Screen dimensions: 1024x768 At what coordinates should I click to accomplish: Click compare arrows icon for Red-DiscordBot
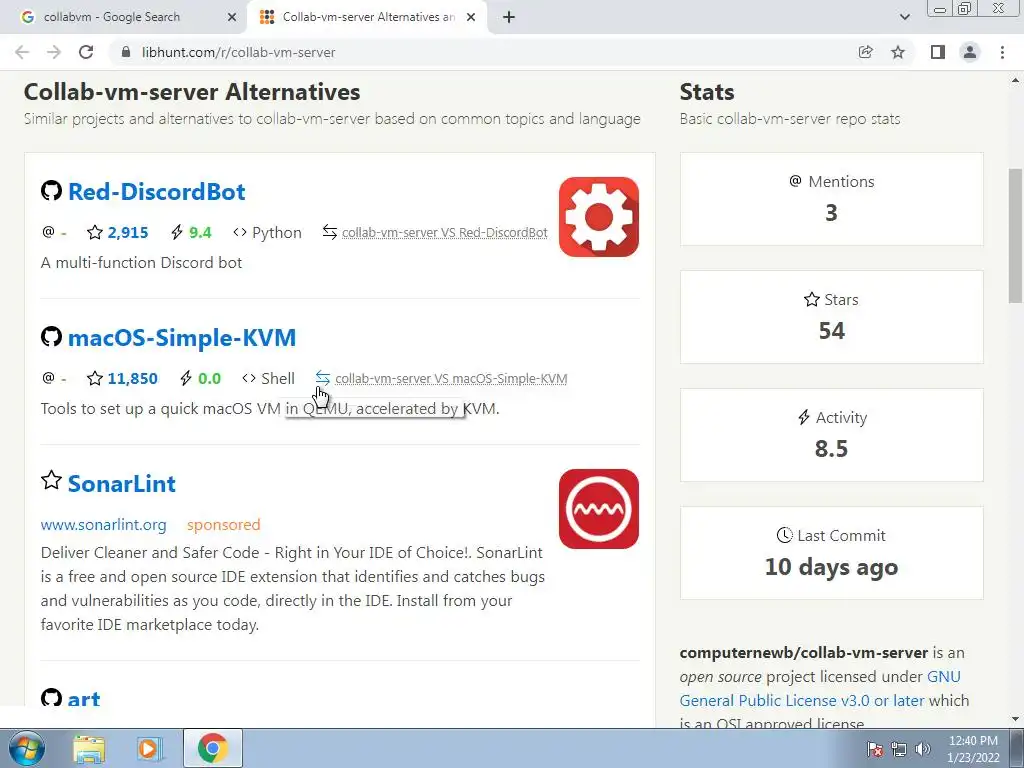[330, 232]
